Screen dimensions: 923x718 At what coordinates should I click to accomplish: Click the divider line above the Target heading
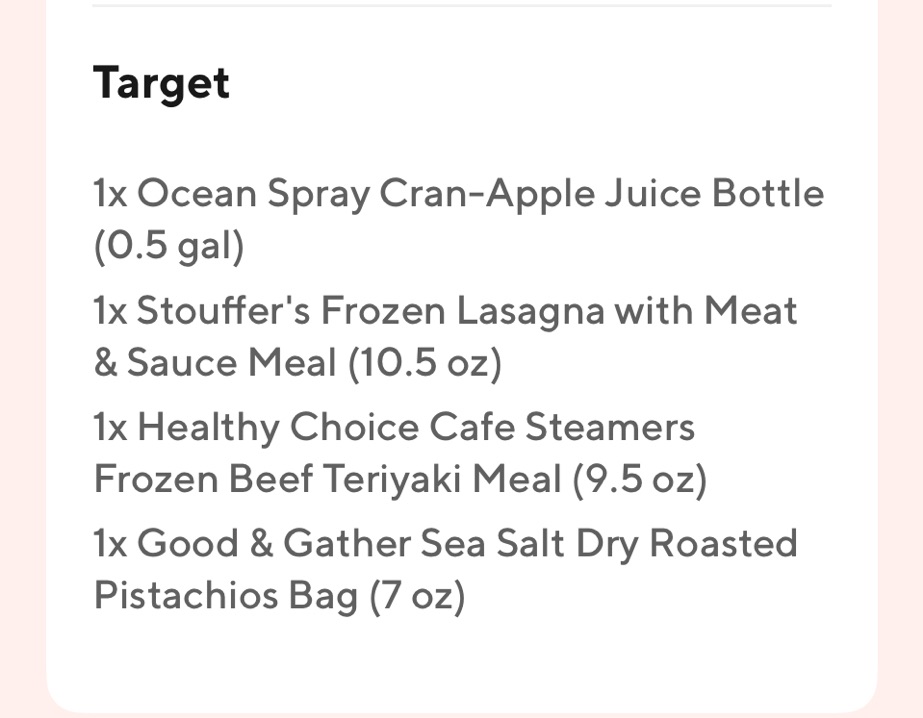(461, 6)
